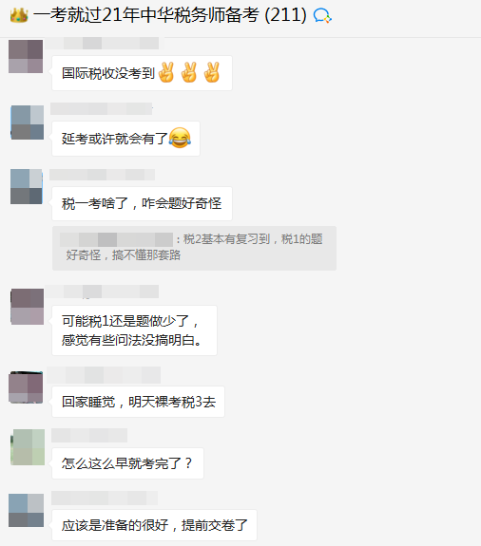Open avatar of sender of 国际税收没考到
This screenshot has height=546, width=481.
coord(26,56)
